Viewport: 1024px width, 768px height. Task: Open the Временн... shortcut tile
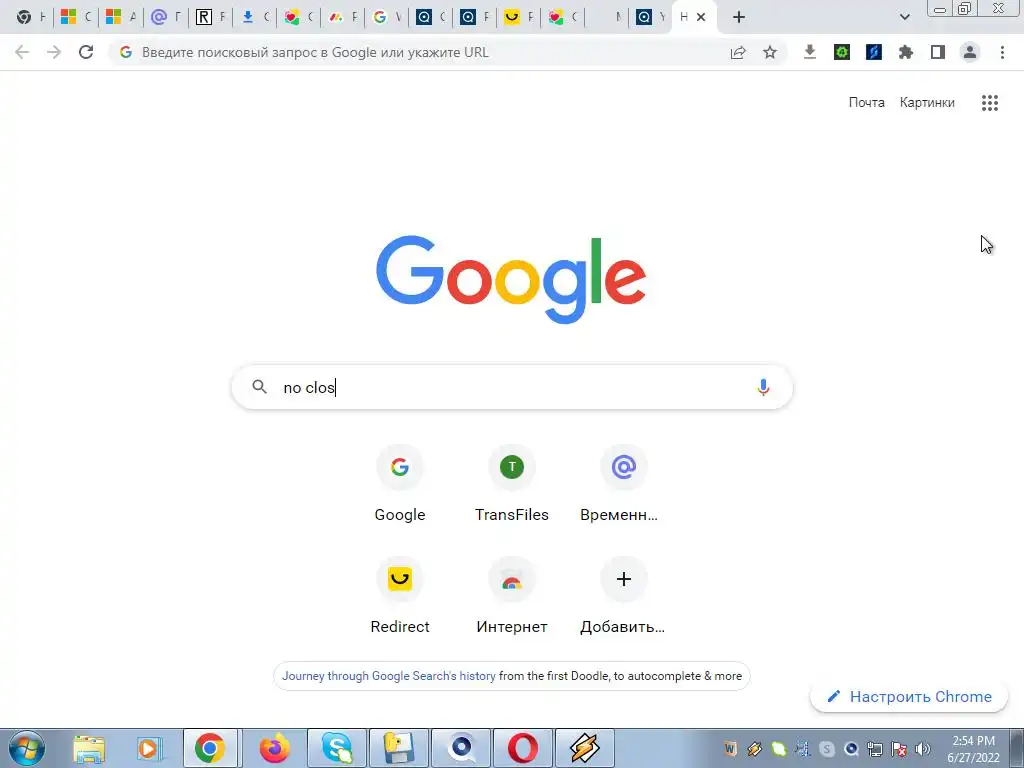[x=624, y=485]
